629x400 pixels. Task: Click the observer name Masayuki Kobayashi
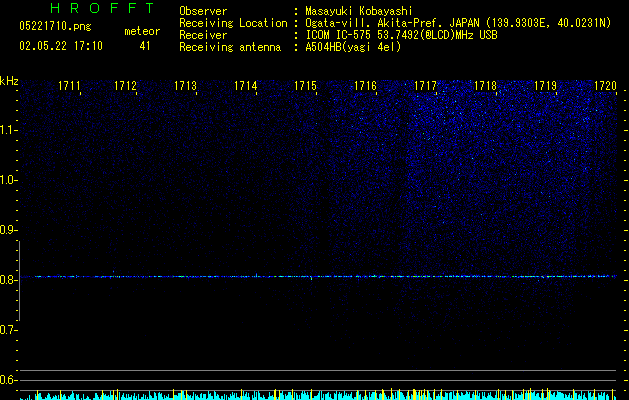pyautogui.click(x=359, y=11)
